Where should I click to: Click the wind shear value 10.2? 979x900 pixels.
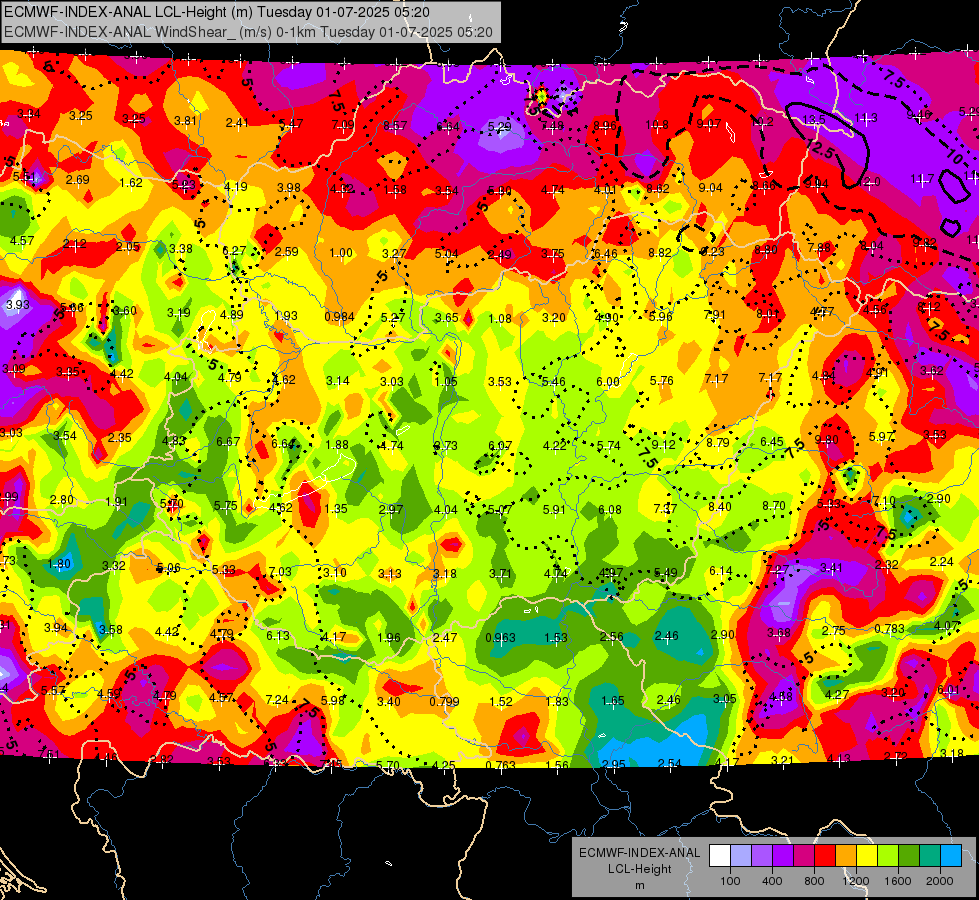[762, 122]
